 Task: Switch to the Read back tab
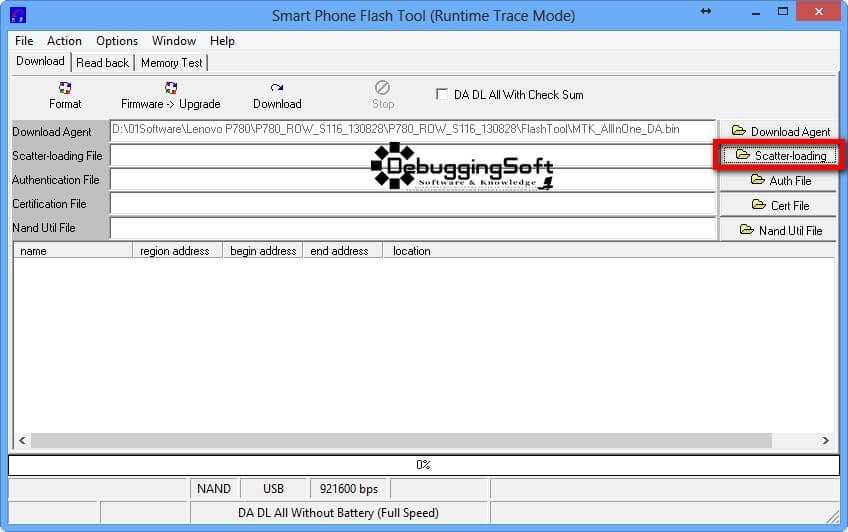[x=103, y=63]
